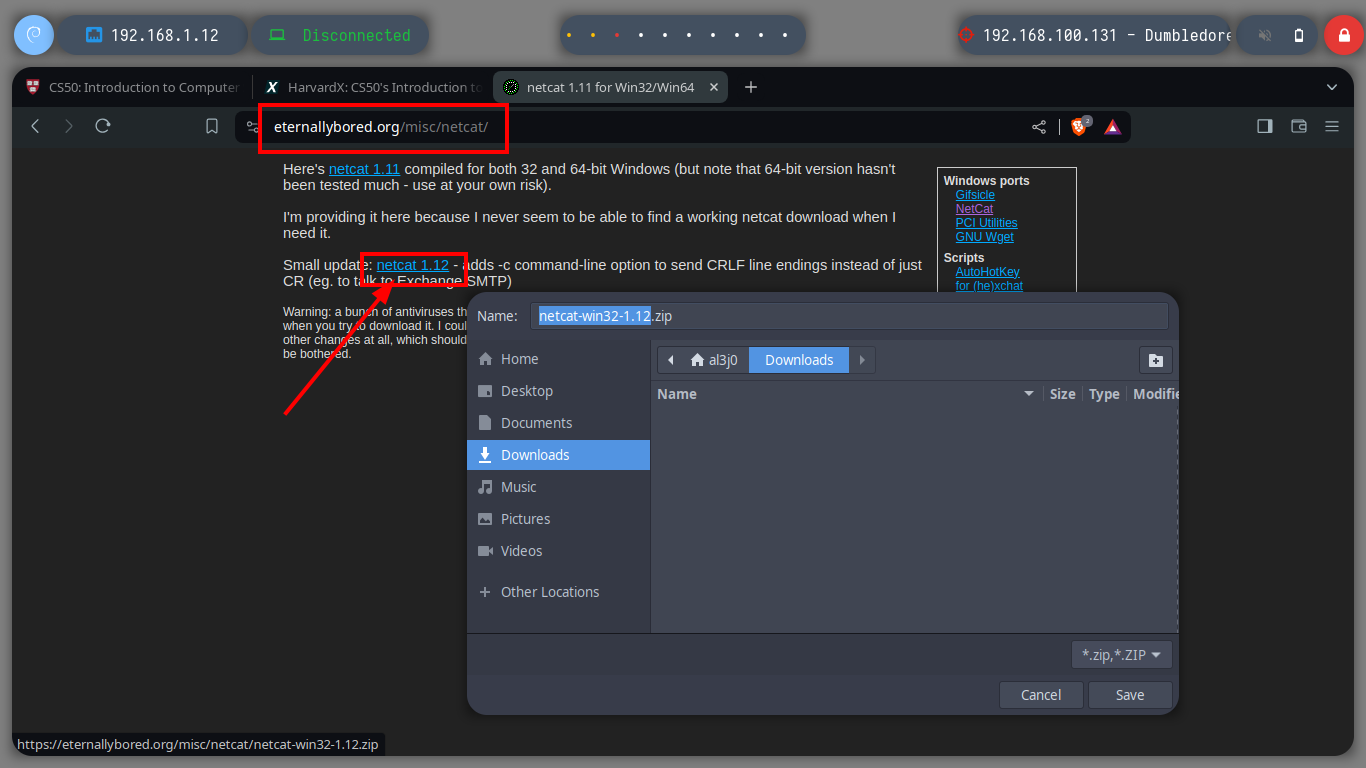Open a new tab with the plus button
This screenshot has height=768, width=1366.
[751, 87]
